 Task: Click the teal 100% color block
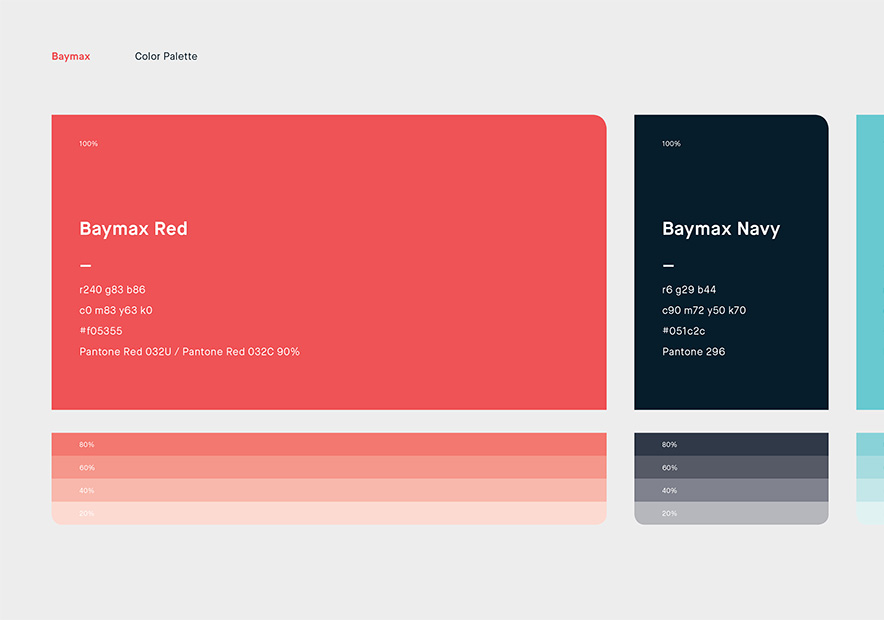[870, 262]
